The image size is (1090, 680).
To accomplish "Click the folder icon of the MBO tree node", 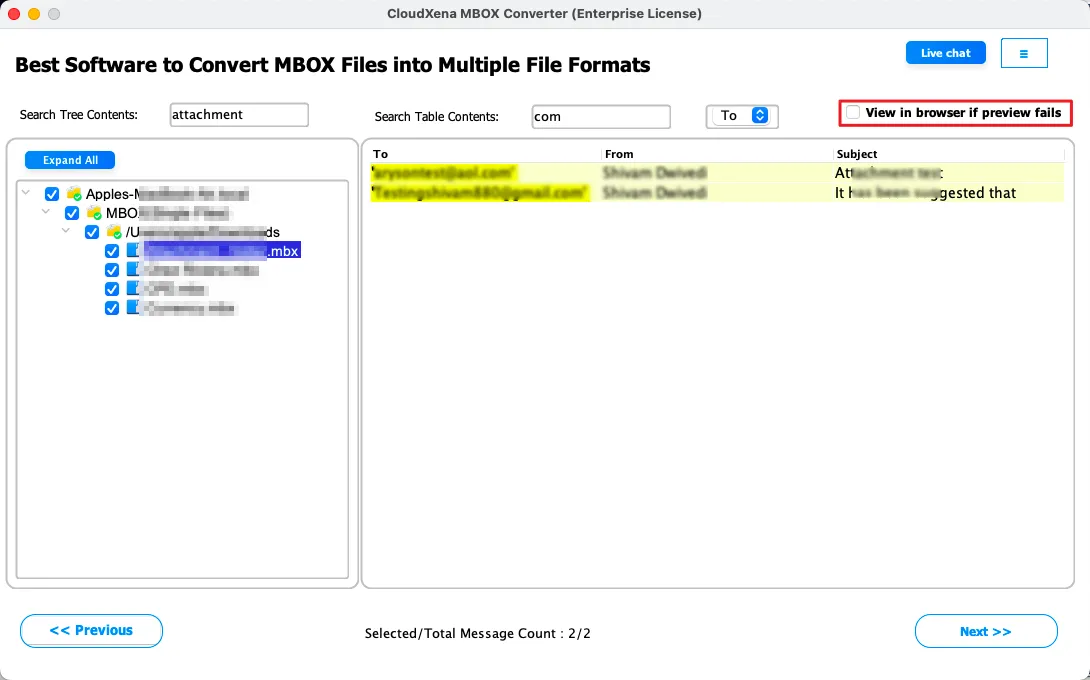I will 94,213.
